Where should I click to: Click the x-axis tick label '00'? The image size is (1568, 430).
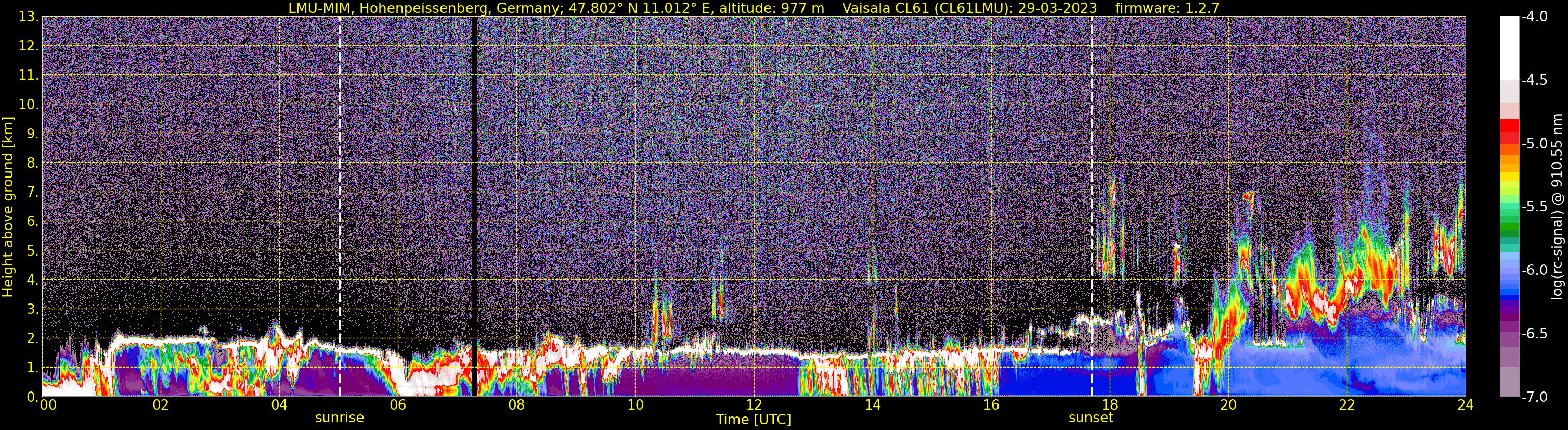click(x=48, y=405)
